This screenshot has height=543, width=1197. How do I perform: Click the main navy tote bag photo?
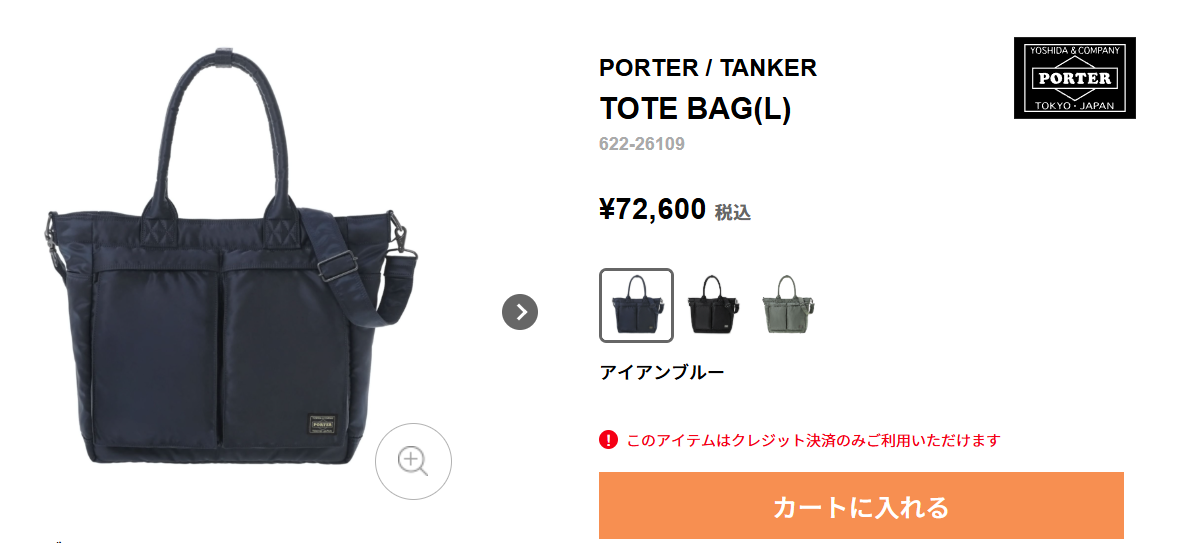(x=229, y=260)
